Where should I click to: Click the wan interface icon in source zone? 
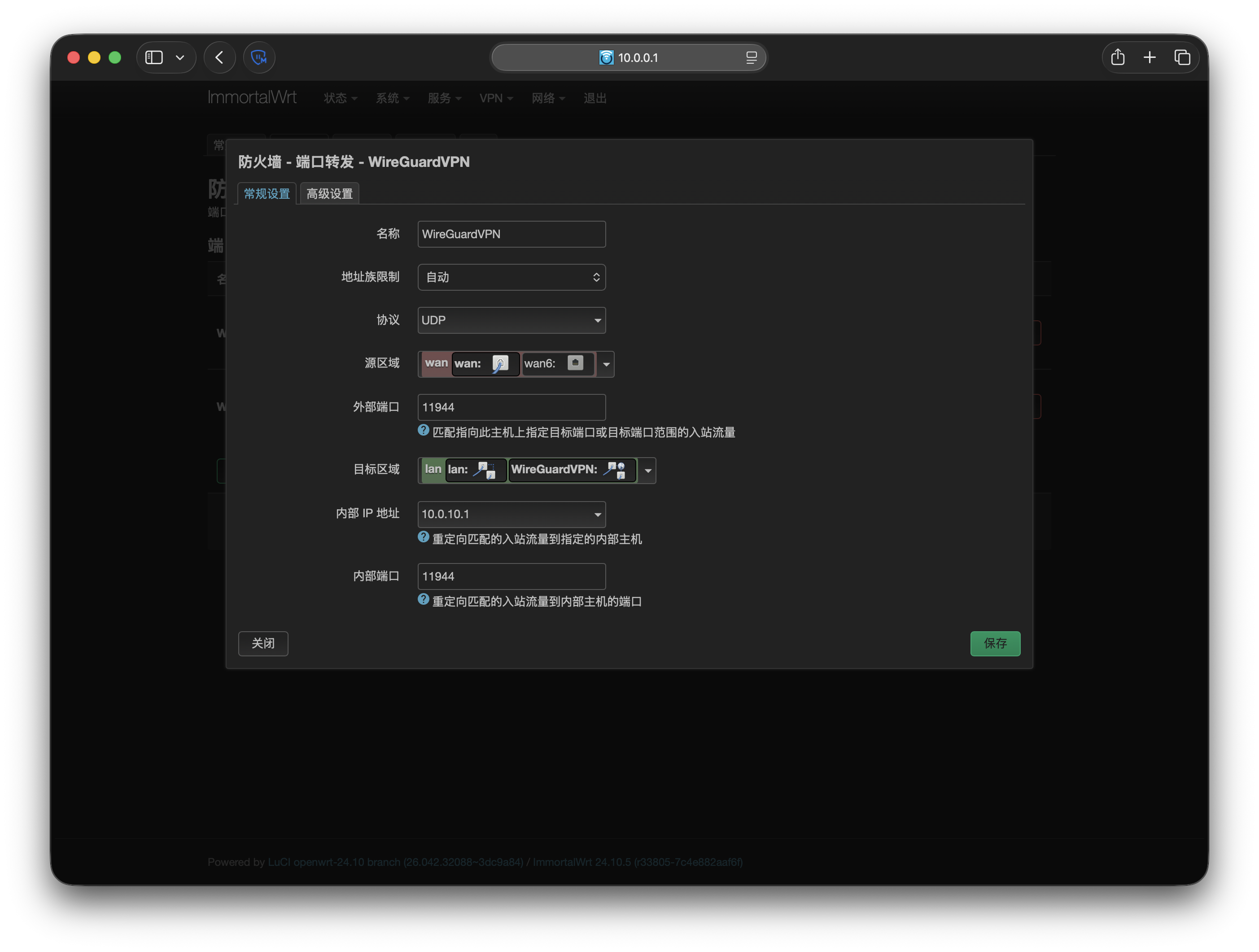(500, 363)
